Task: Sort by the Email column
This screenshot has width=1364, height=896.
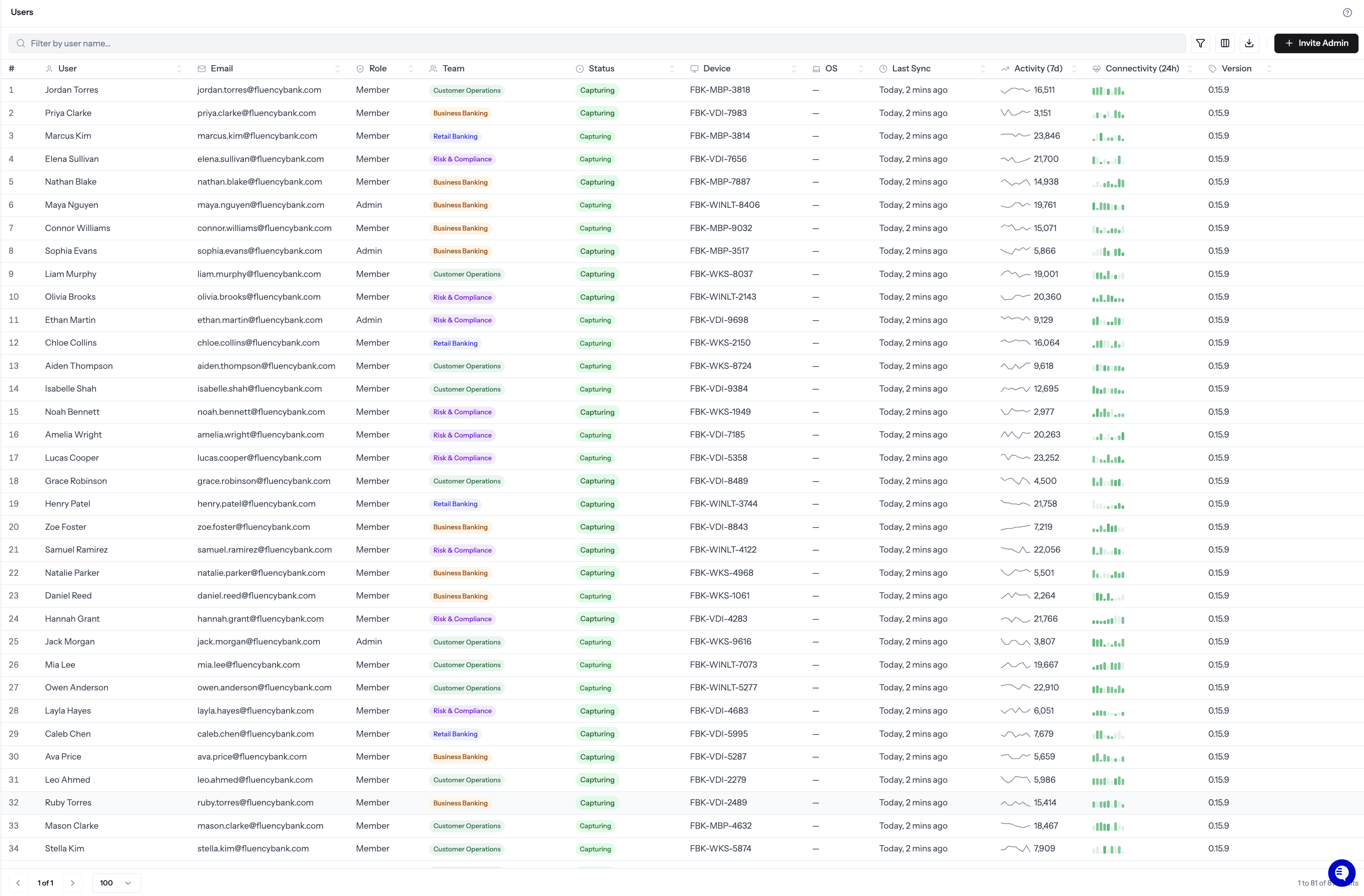Action: coord(338,69)
